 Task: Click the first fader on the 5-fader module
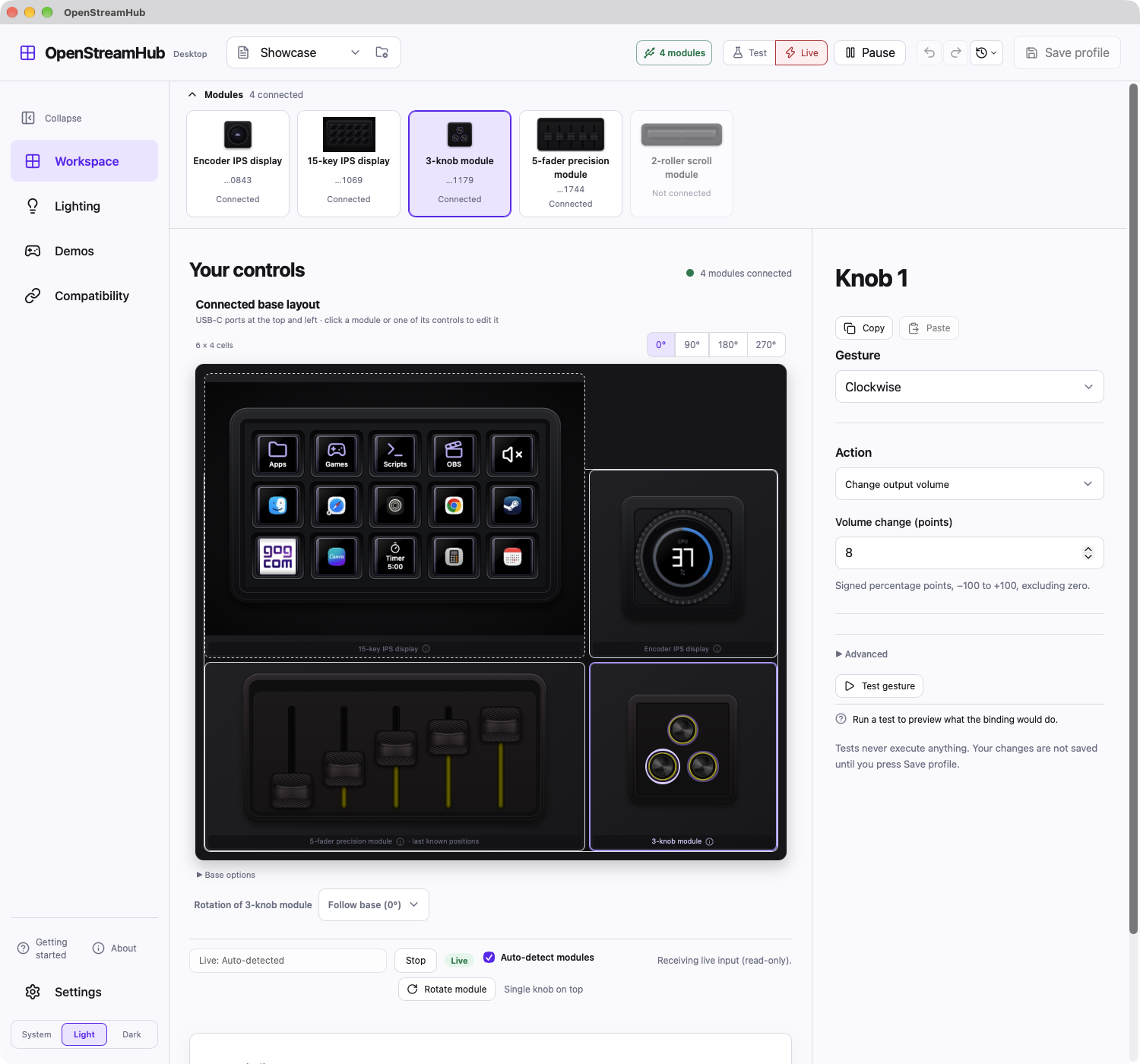pos(292,790)
